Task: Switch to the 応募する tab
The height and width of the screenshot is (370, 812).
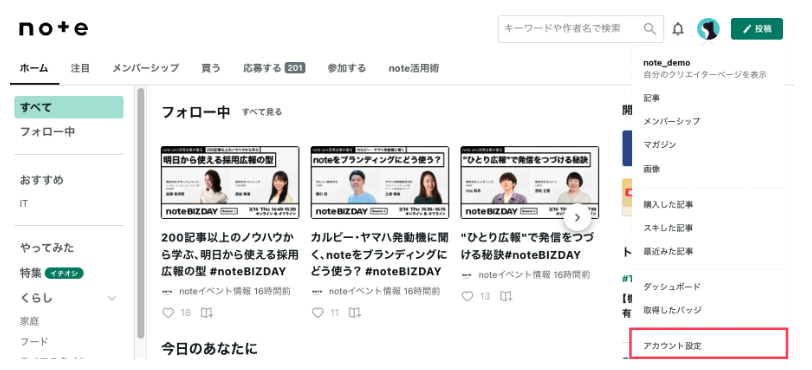Action: tap(274, 68)
